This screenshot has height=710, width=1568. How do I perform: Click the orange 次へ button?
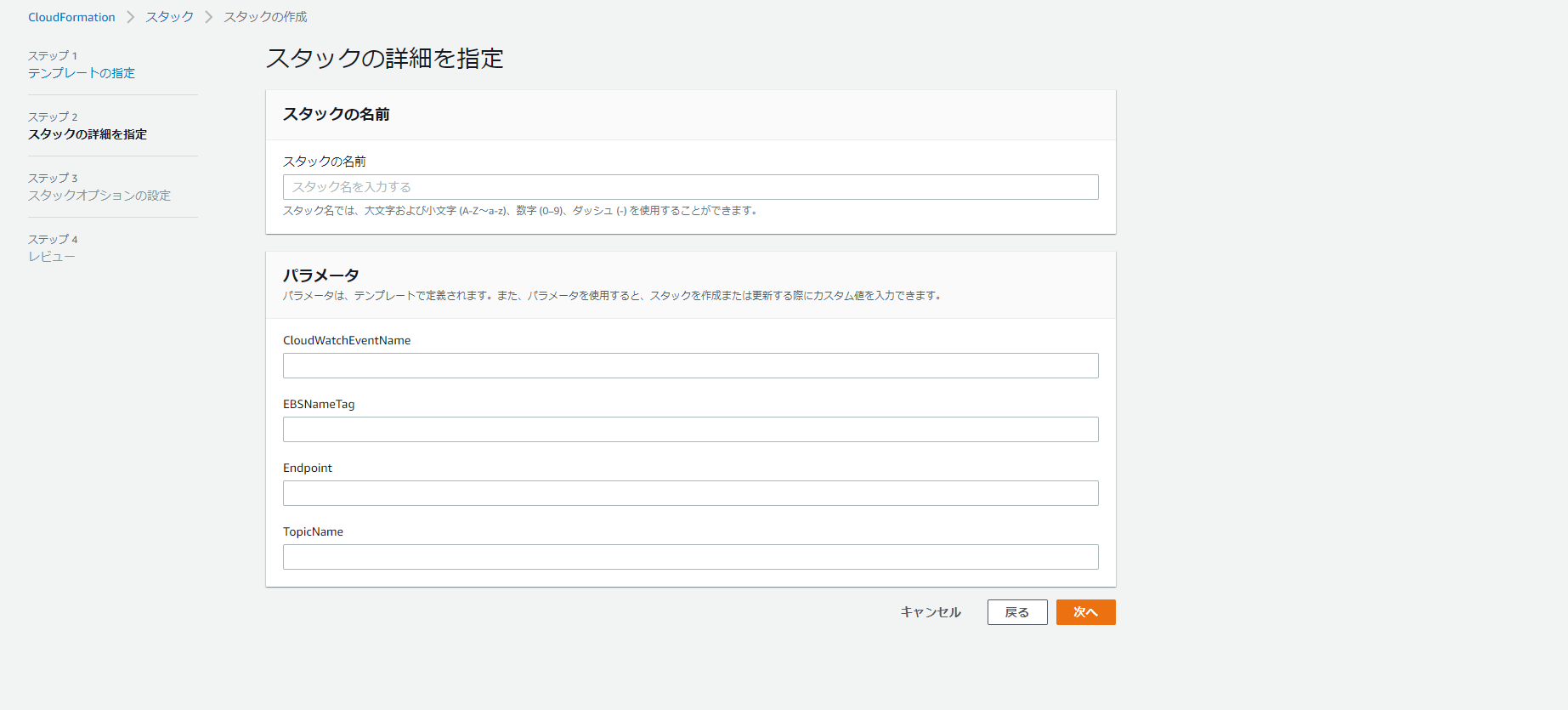[x=1085, y=612]
